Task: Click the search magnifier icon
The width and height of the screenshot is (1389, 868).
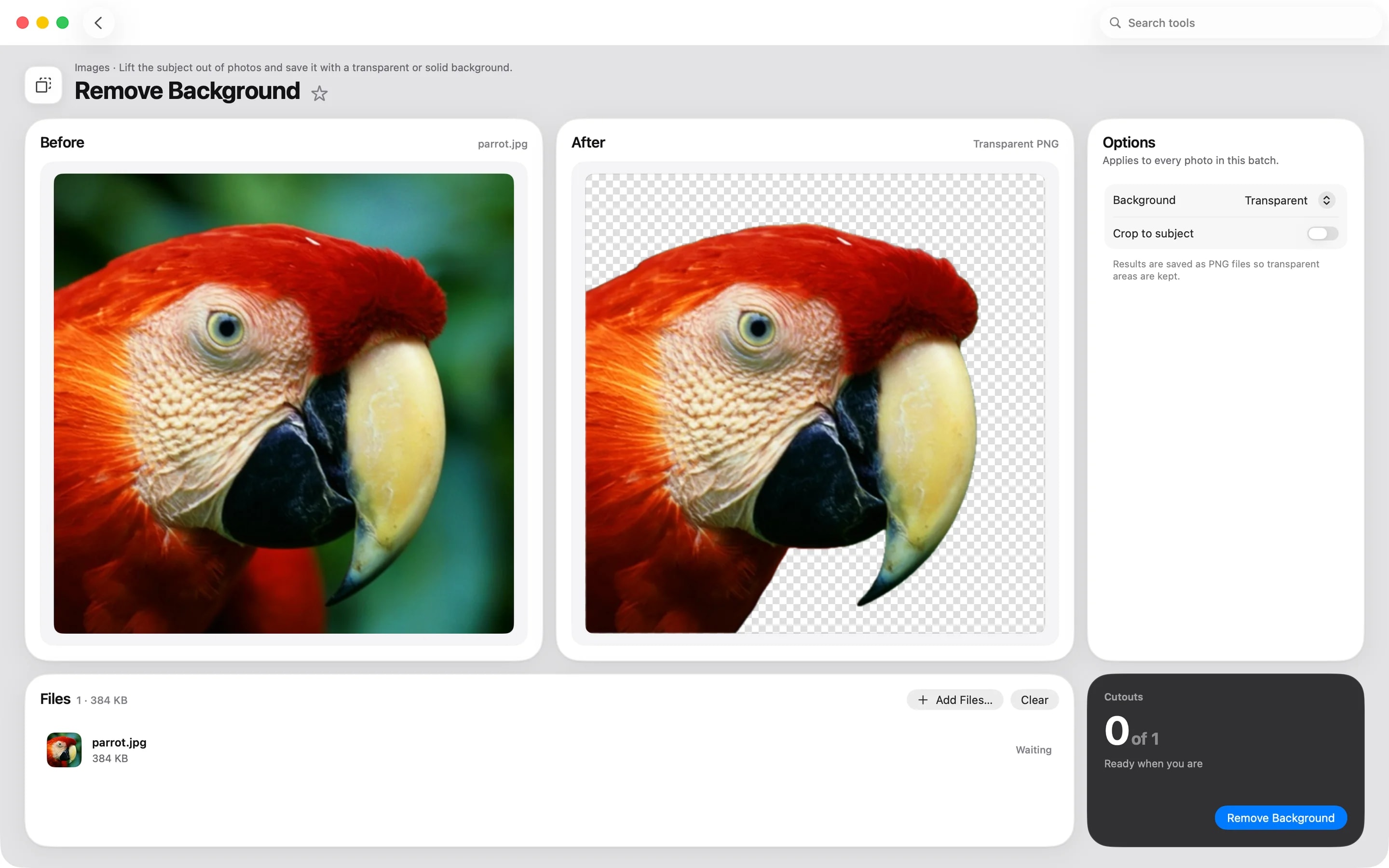Action: tap(1115, 23)
